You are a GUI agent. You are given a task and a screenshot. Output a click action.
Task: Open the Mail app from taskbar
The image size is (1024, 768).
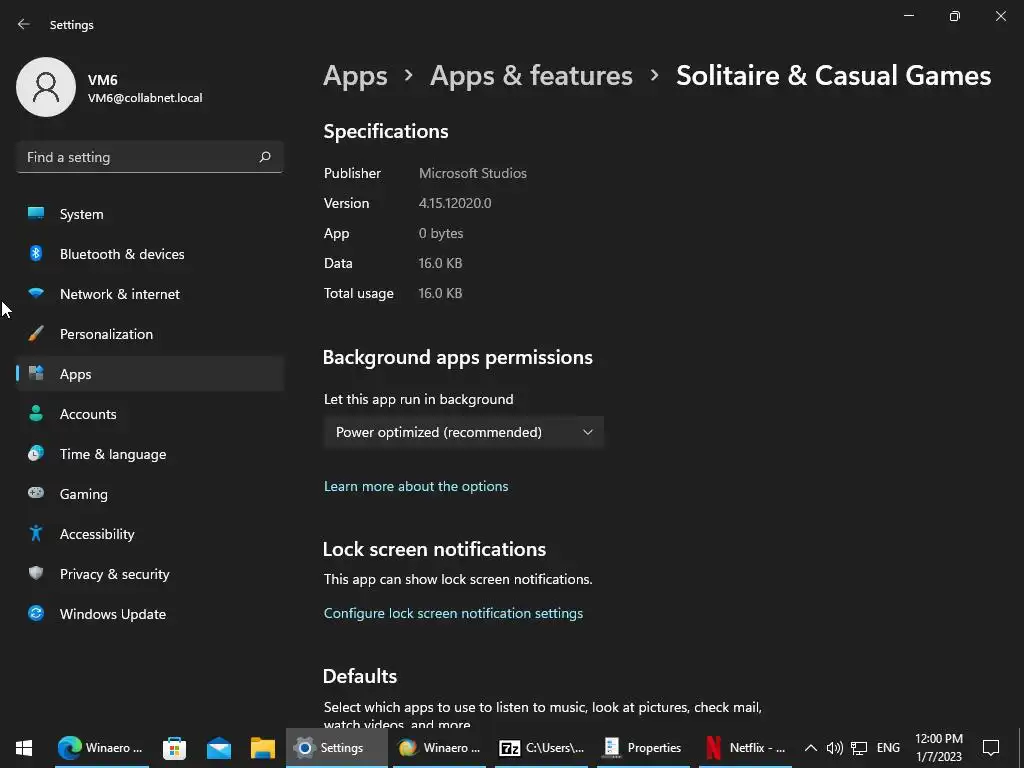219,748
